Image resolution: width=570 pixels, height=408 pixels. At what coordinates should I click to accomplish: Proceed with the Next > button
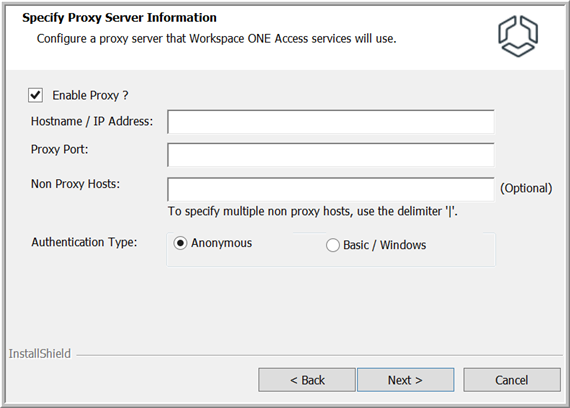[405, 380]
